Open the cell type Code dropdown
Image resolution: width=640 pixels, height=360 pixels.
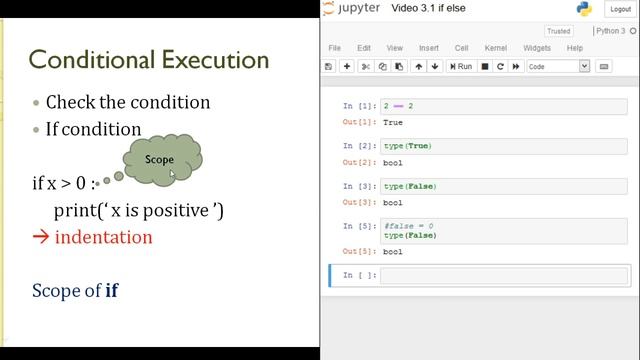pyautogui.click(x=558, y=67)
